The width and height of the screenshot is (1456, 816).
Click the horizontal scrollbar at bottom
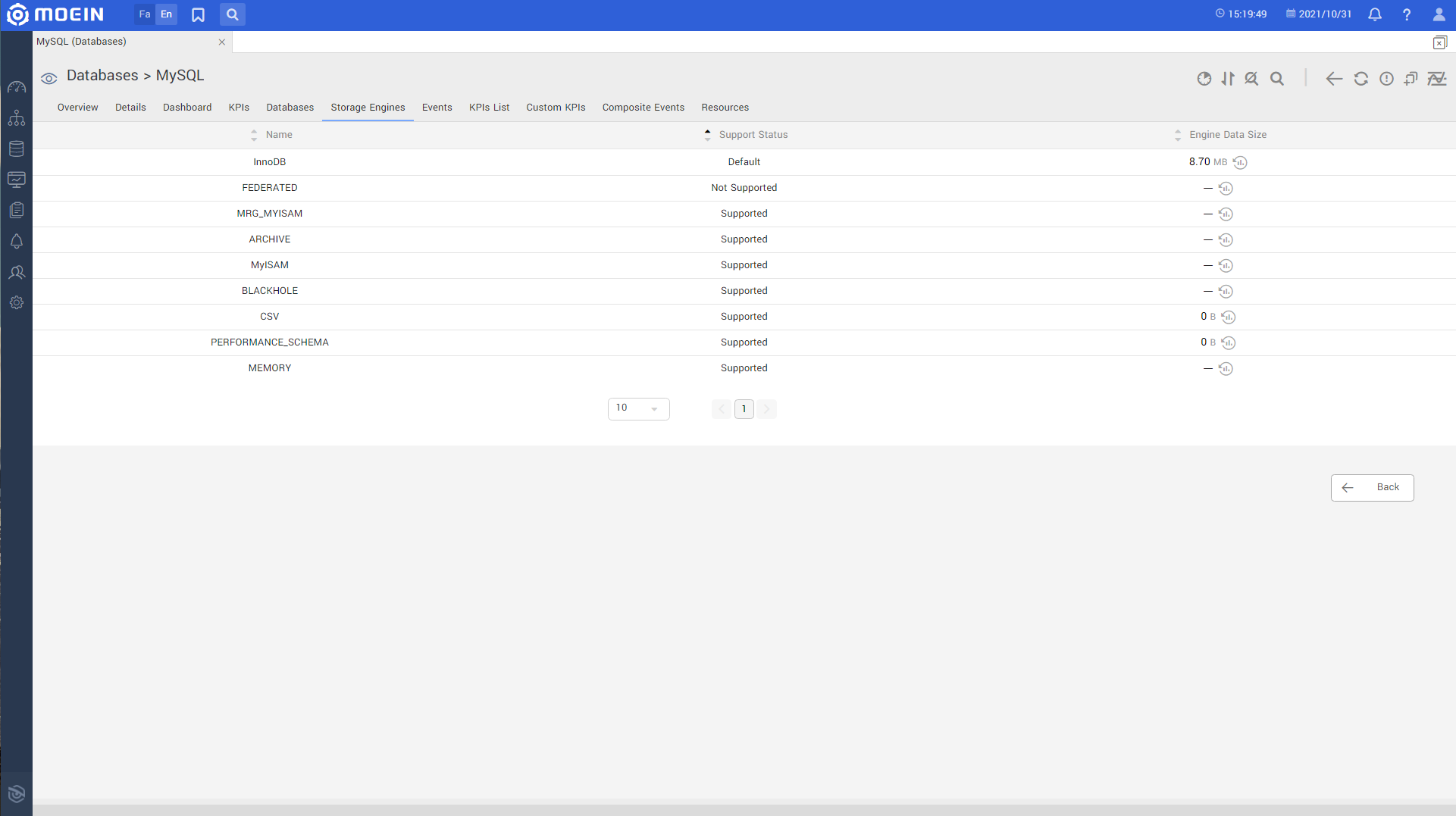pos(744,810)
